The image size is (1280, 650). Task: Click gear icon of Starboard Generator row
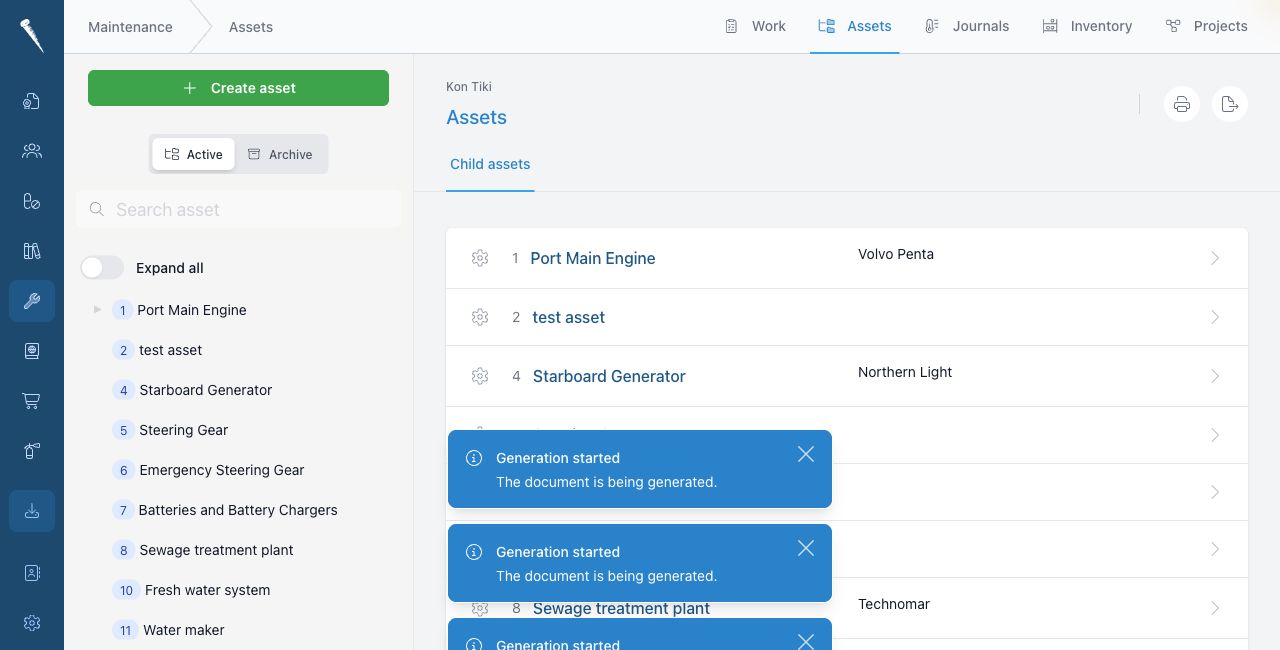click(480, 376)
